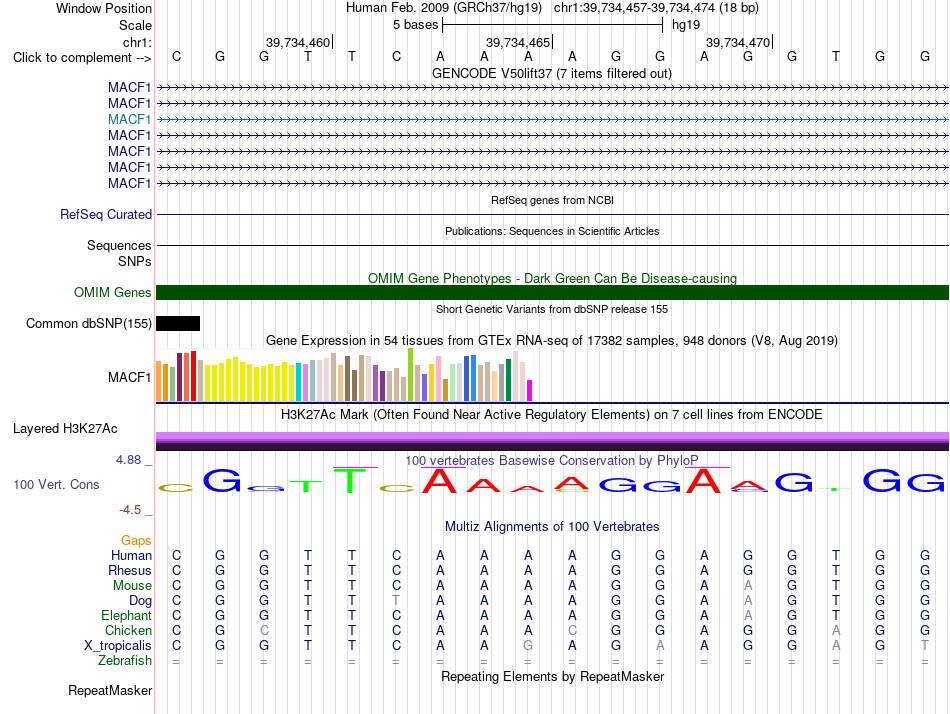950x714 pixels.
Task: Click the Window Position label
Action: pyautogui.click(x=104, y=8)
